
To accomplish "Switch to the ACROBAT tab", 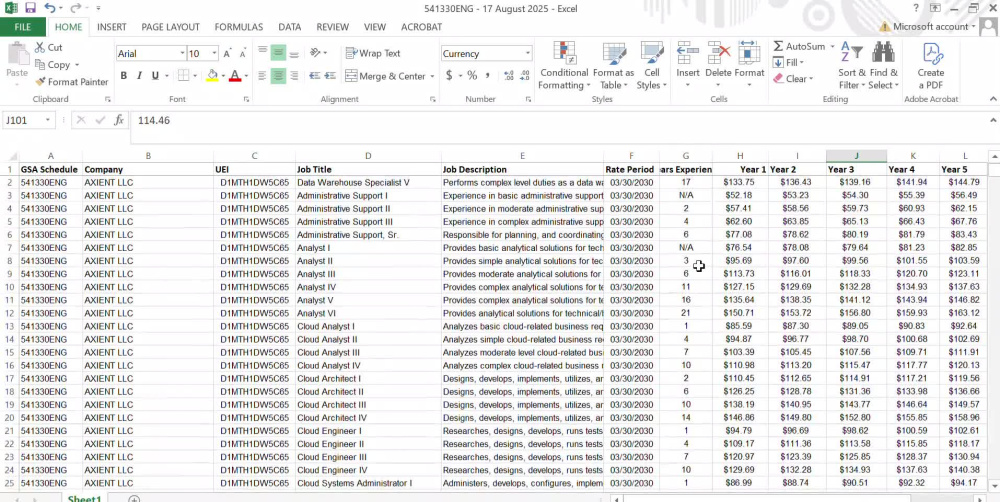I will pyautogui.click(x=421, y=27).
